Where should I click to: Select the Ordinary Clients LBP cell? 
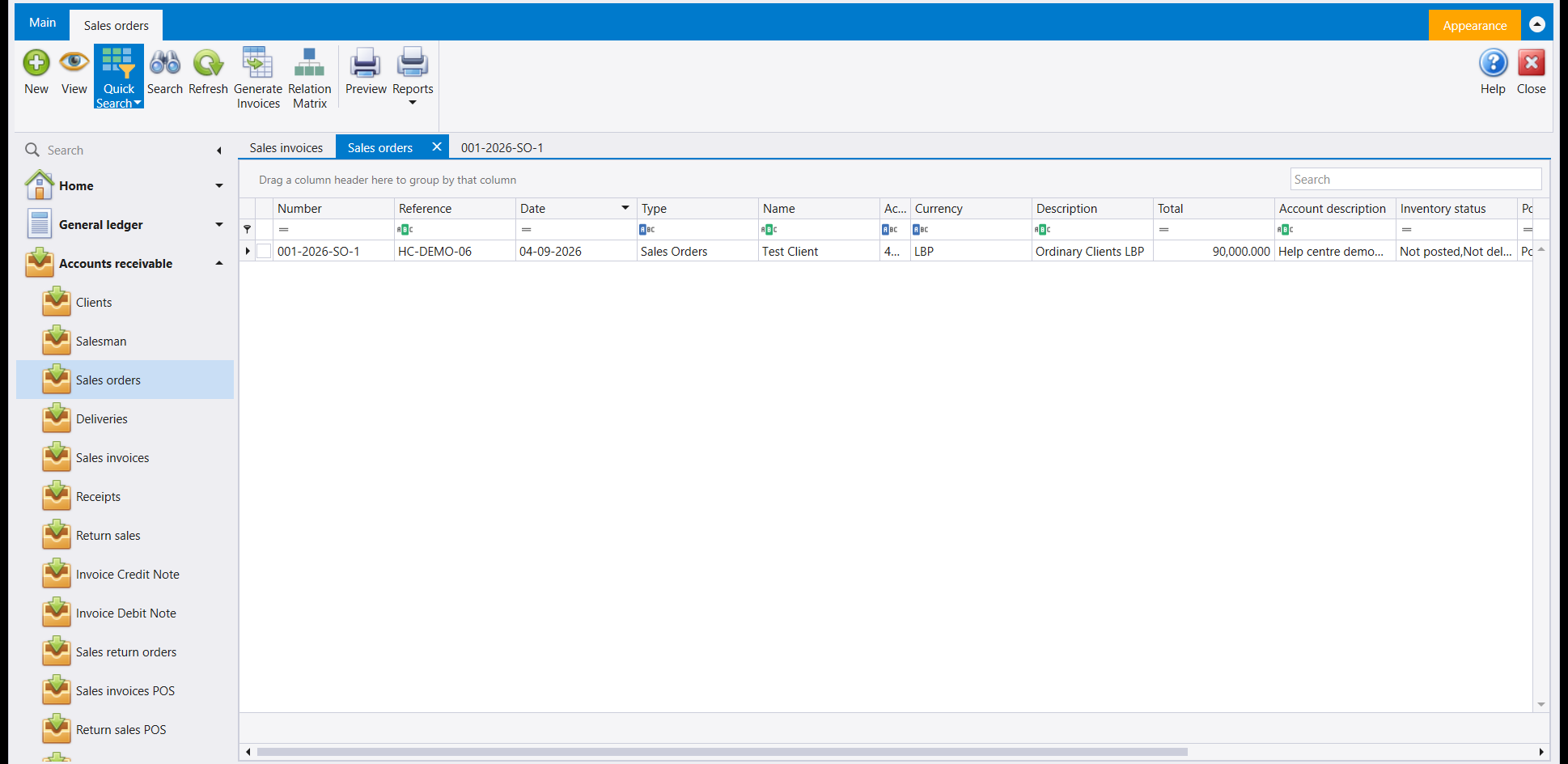pos(1092,252)
